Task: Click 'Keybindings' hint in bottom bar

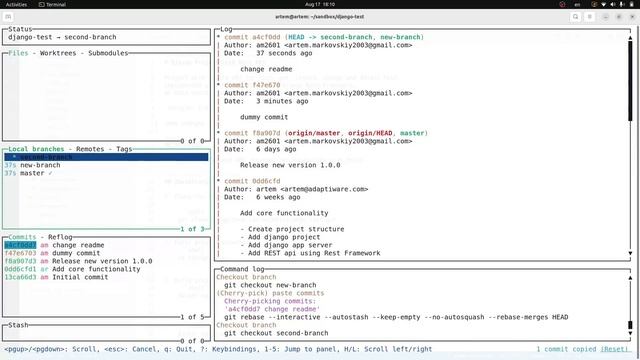Action: [x=235, y=349]
